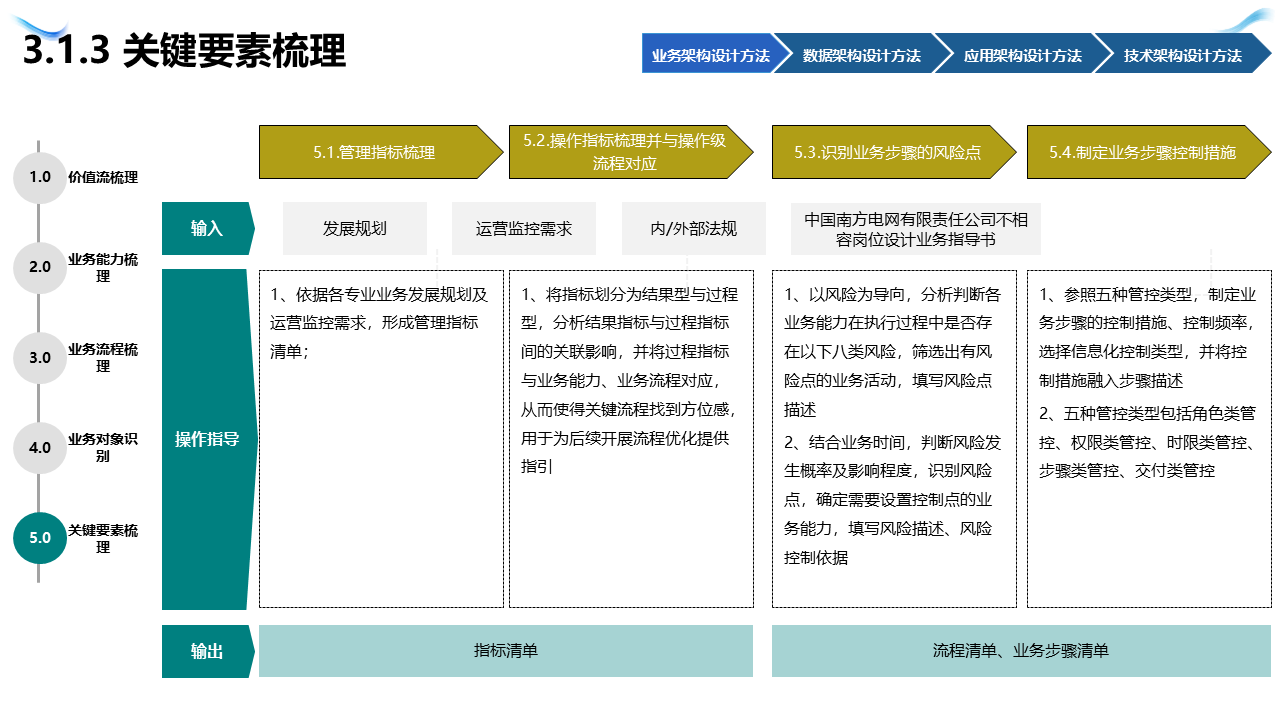Select the 流程清单、业务步骤清单 output bar
This screenshot has width=1280, height=720.
pos(1021,651)
